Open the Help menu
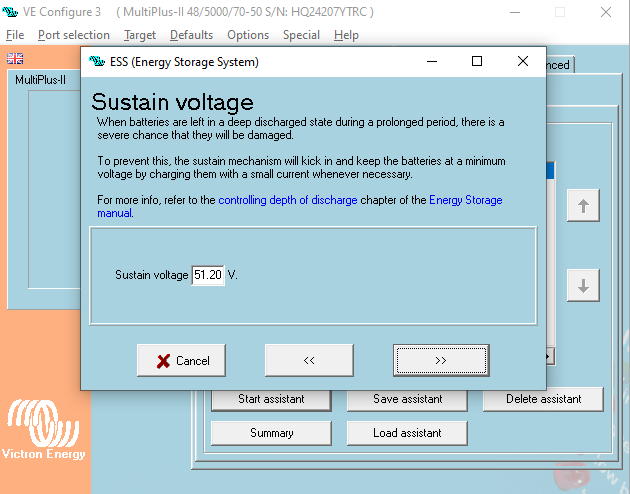 [346, 35]
